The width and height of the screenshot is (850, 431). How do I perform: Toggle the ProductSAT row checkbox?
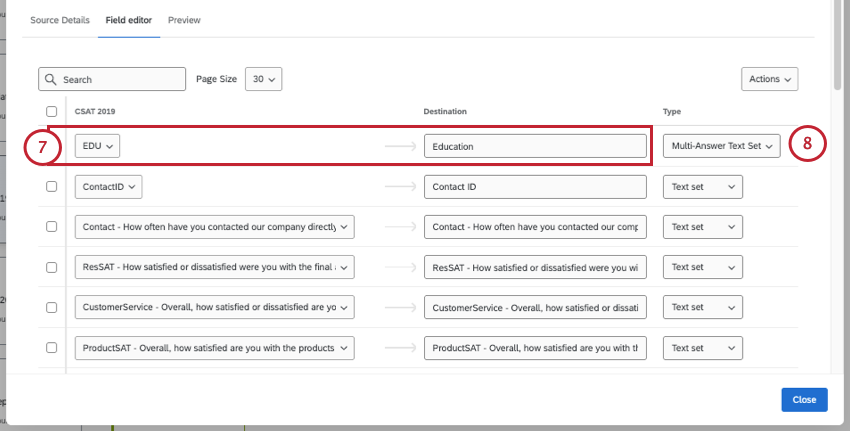pos(52,347)
